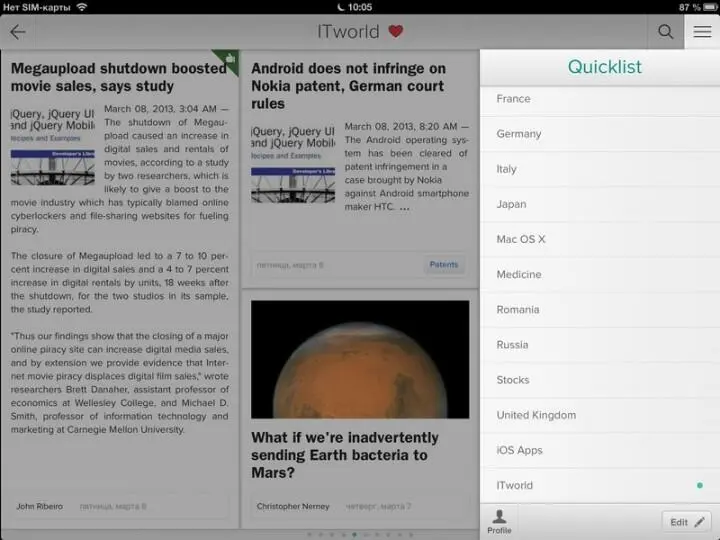
Task: Open Romania from the Quicklist
Action: [600, 309]
